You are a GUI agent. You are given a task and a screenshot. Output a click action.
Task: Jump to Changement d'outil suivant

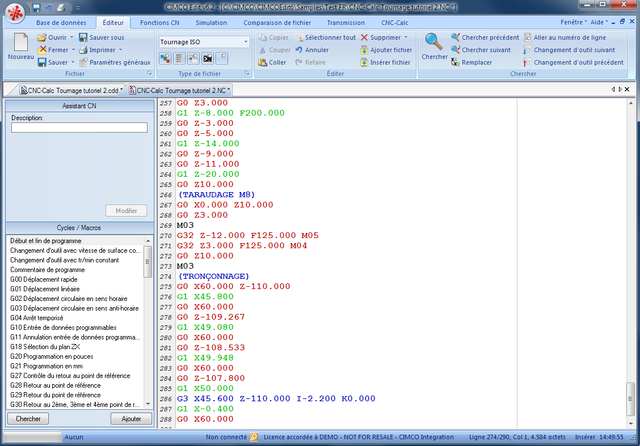pyautogui.click(x=569, y=50)
